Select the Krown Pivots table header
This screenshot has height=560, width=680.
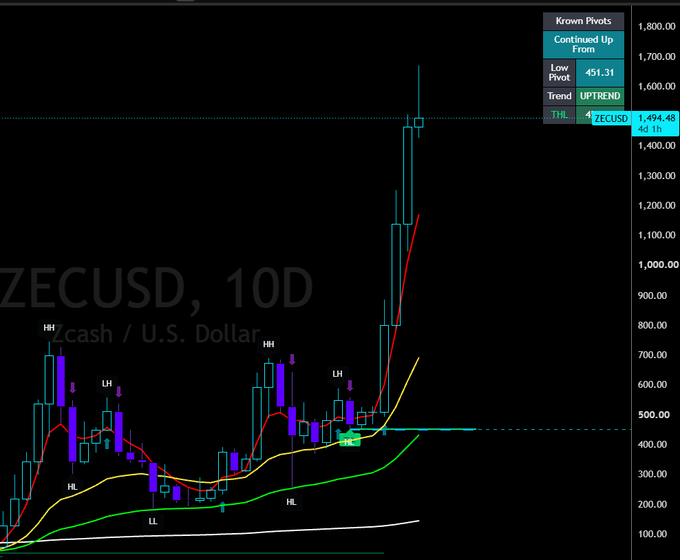[x=583, y=21]
